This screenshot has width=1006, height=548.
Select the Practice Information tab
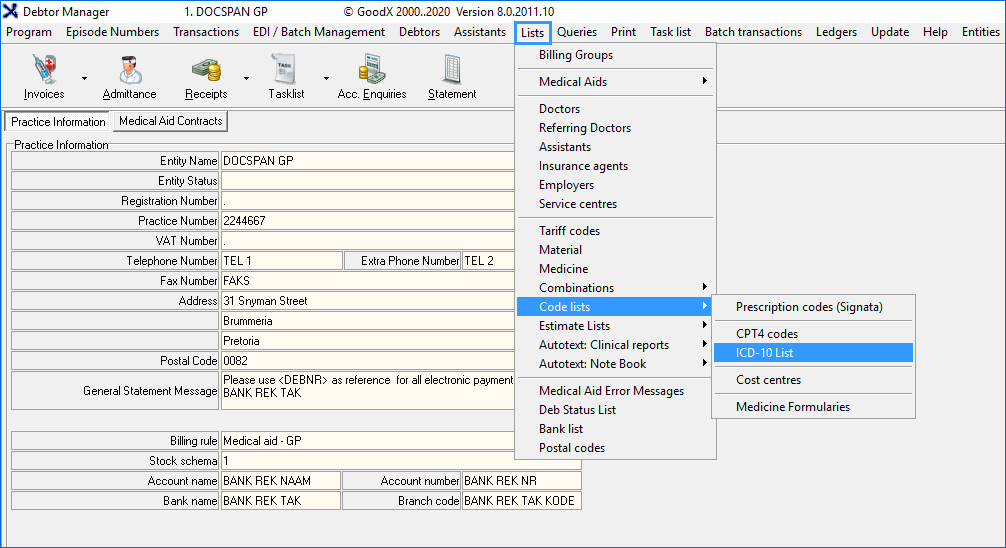point(58,122)
